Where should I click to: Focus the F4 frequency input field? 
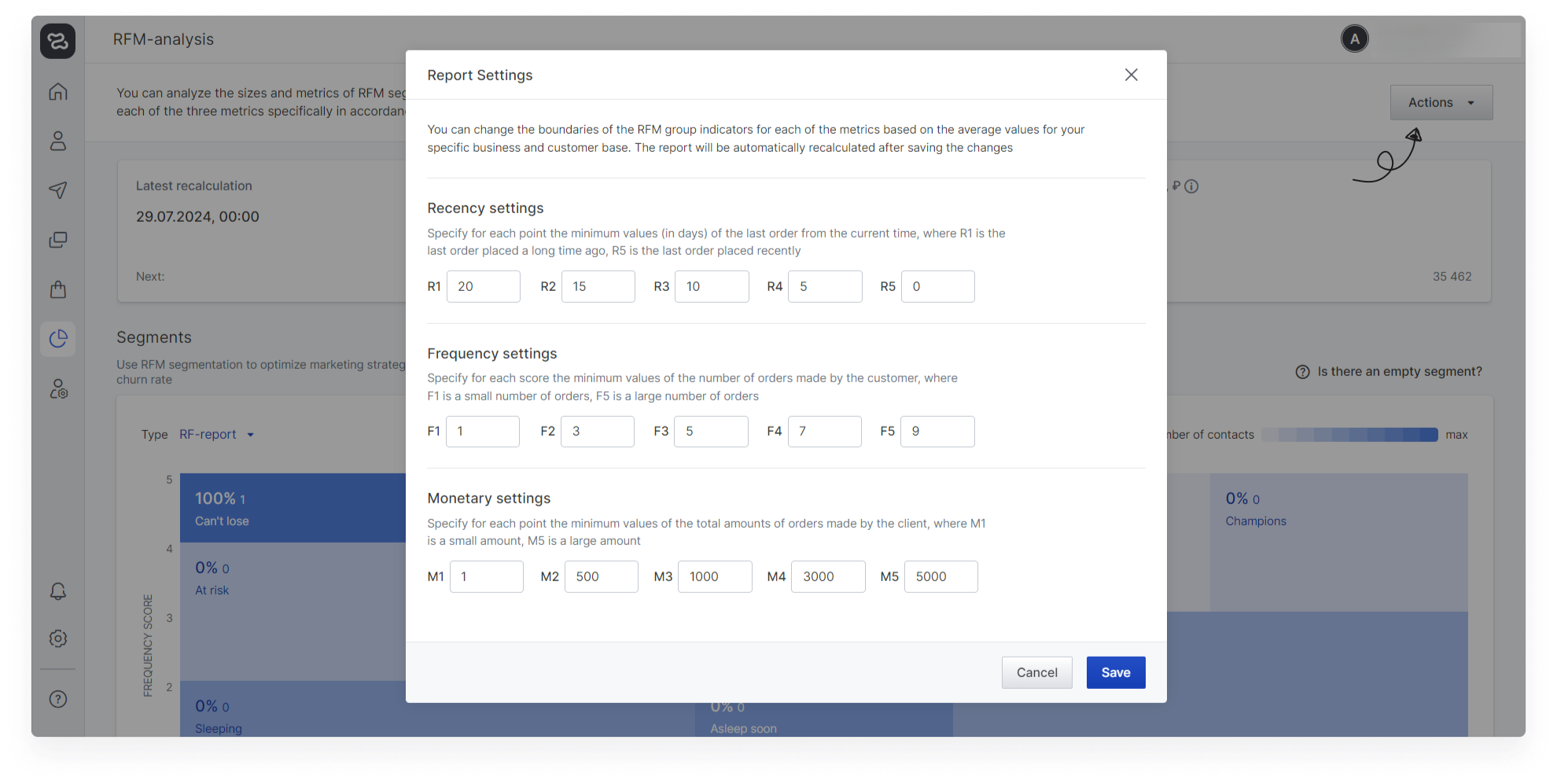(x=824, y=432)
